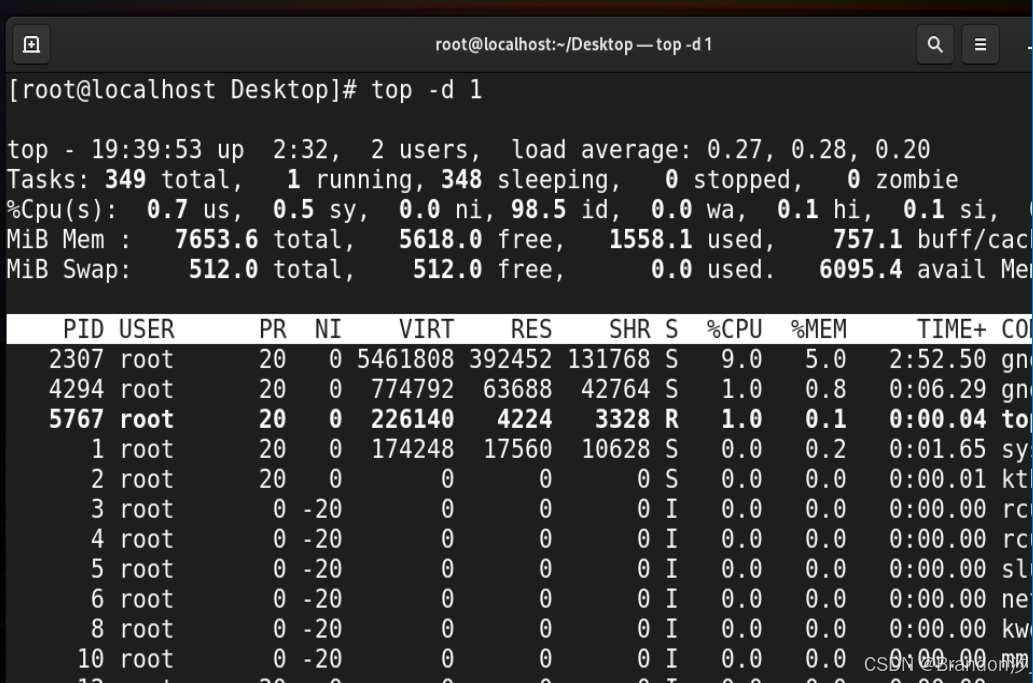Click the RES column header
This screenshot has height=683, width=1033.
pos(530,329)
